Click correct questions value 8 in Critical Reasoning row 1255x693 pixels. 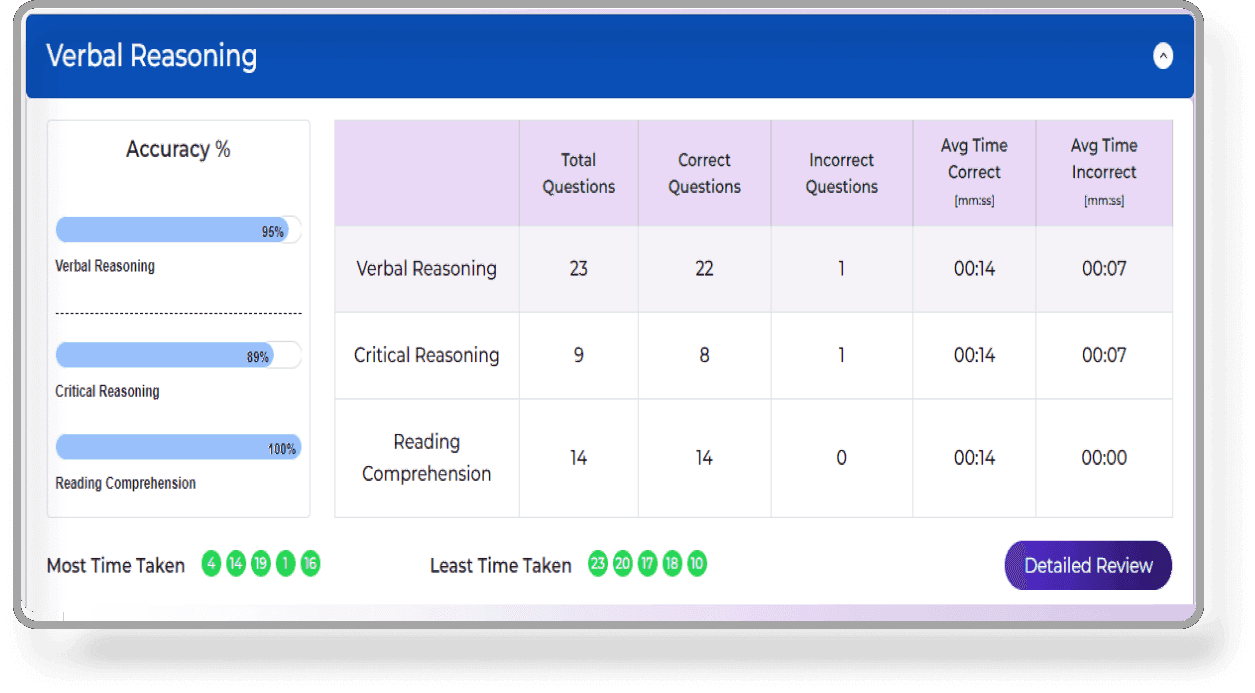pos(705,355)
